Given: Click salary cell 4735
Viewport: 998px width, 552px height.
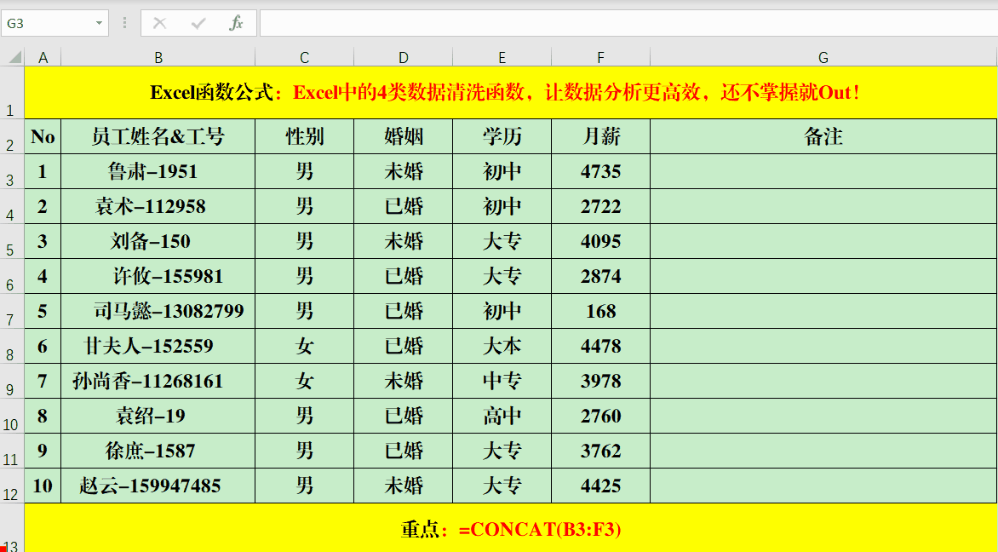Looking at the screenshot, I should click(601, 171).
